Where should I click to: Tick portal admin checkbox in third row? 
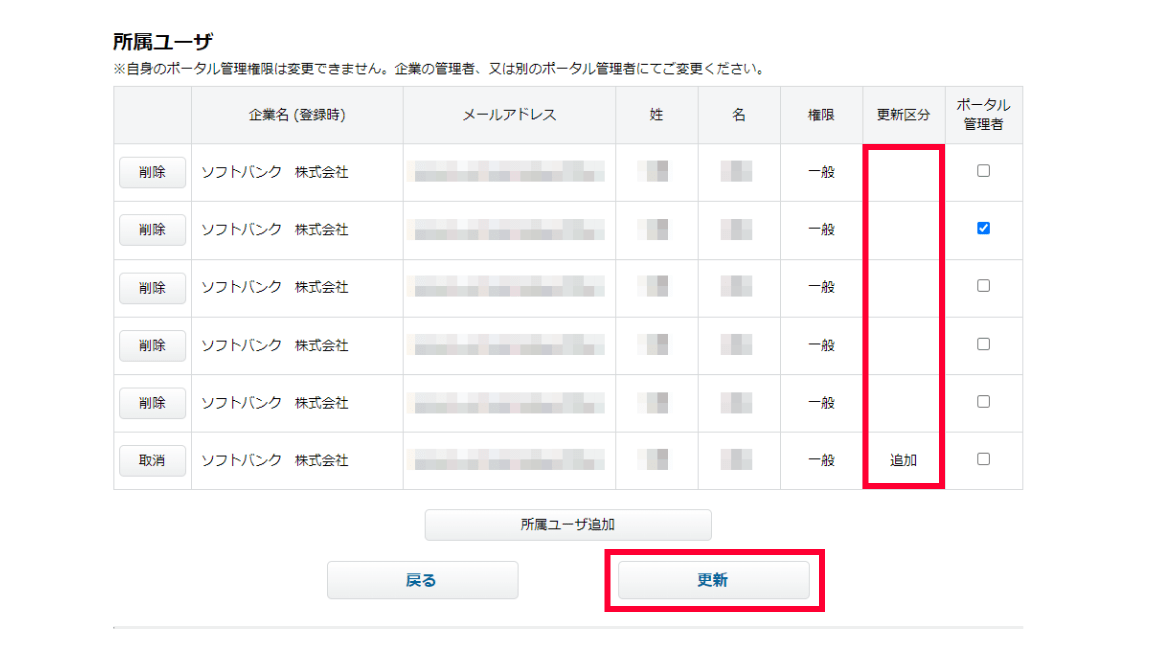(x=983, y=286)
